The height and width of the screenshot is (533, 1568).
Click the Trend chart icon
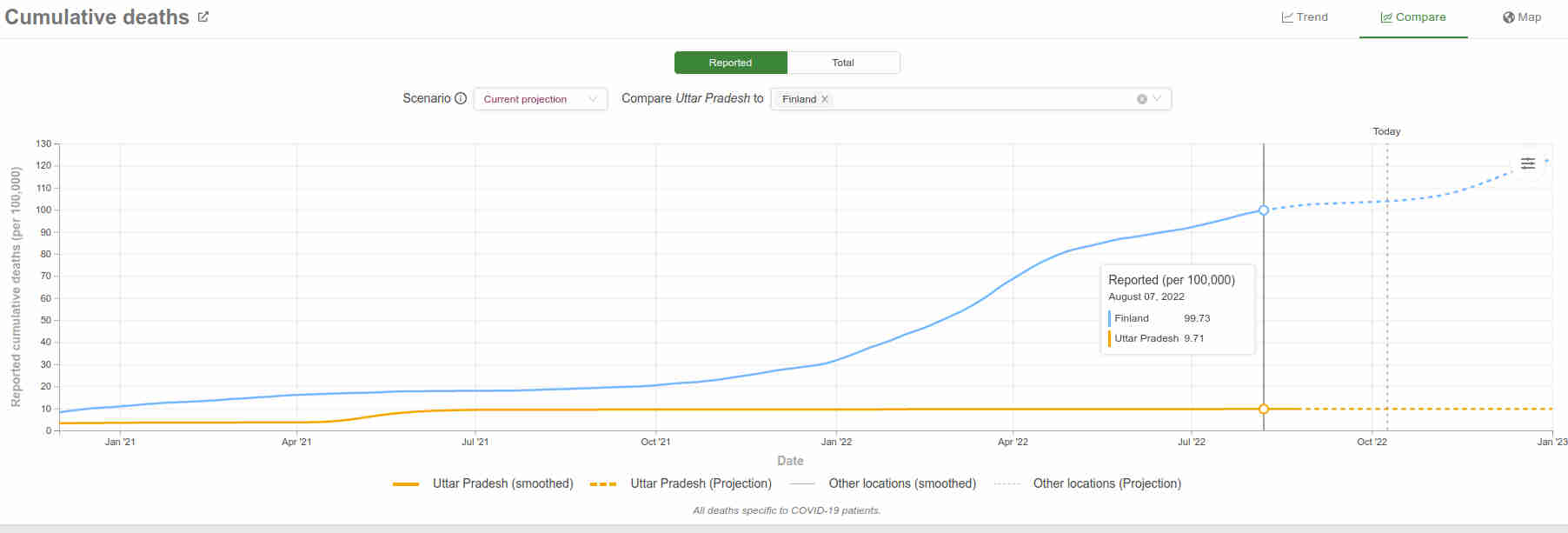1287,17
